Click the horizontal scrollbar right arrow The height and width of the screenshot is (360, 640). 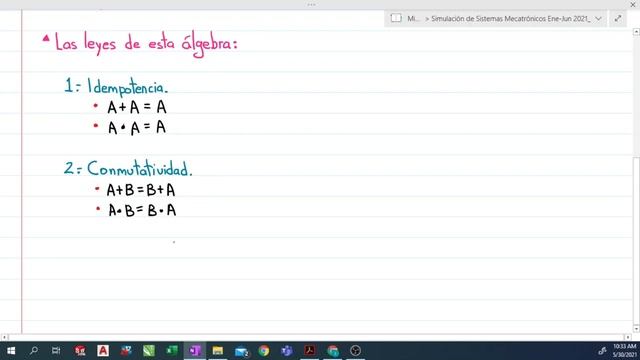(x=628, y=337)
